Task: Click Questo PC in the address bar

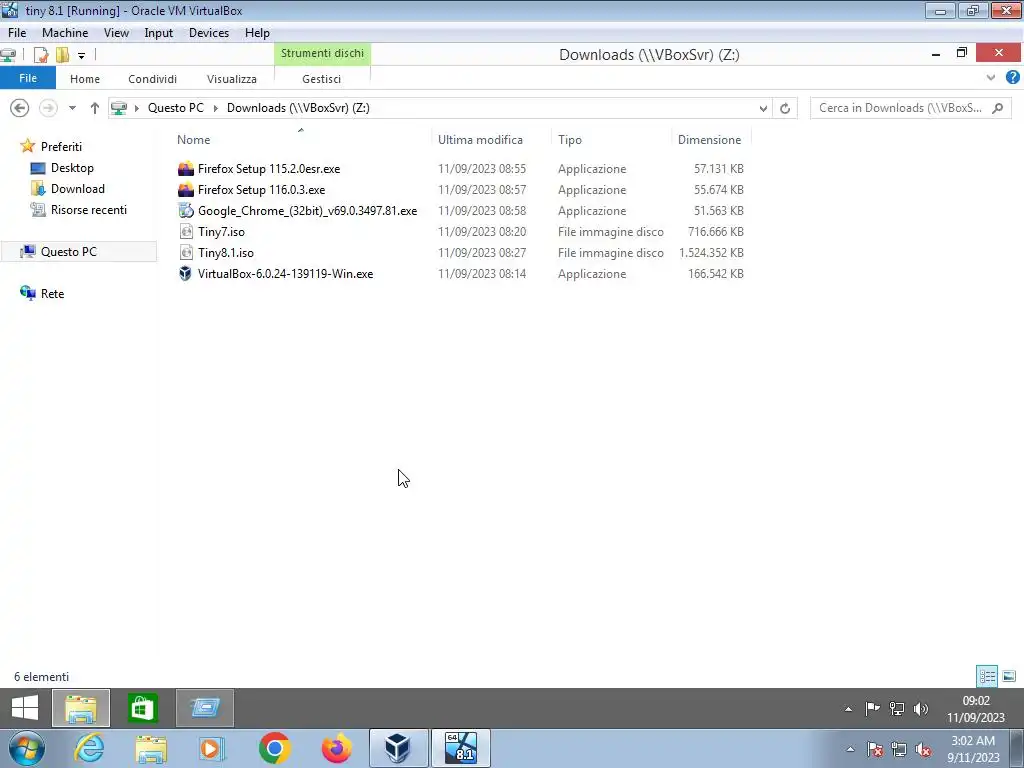Action: click(176, 108)
